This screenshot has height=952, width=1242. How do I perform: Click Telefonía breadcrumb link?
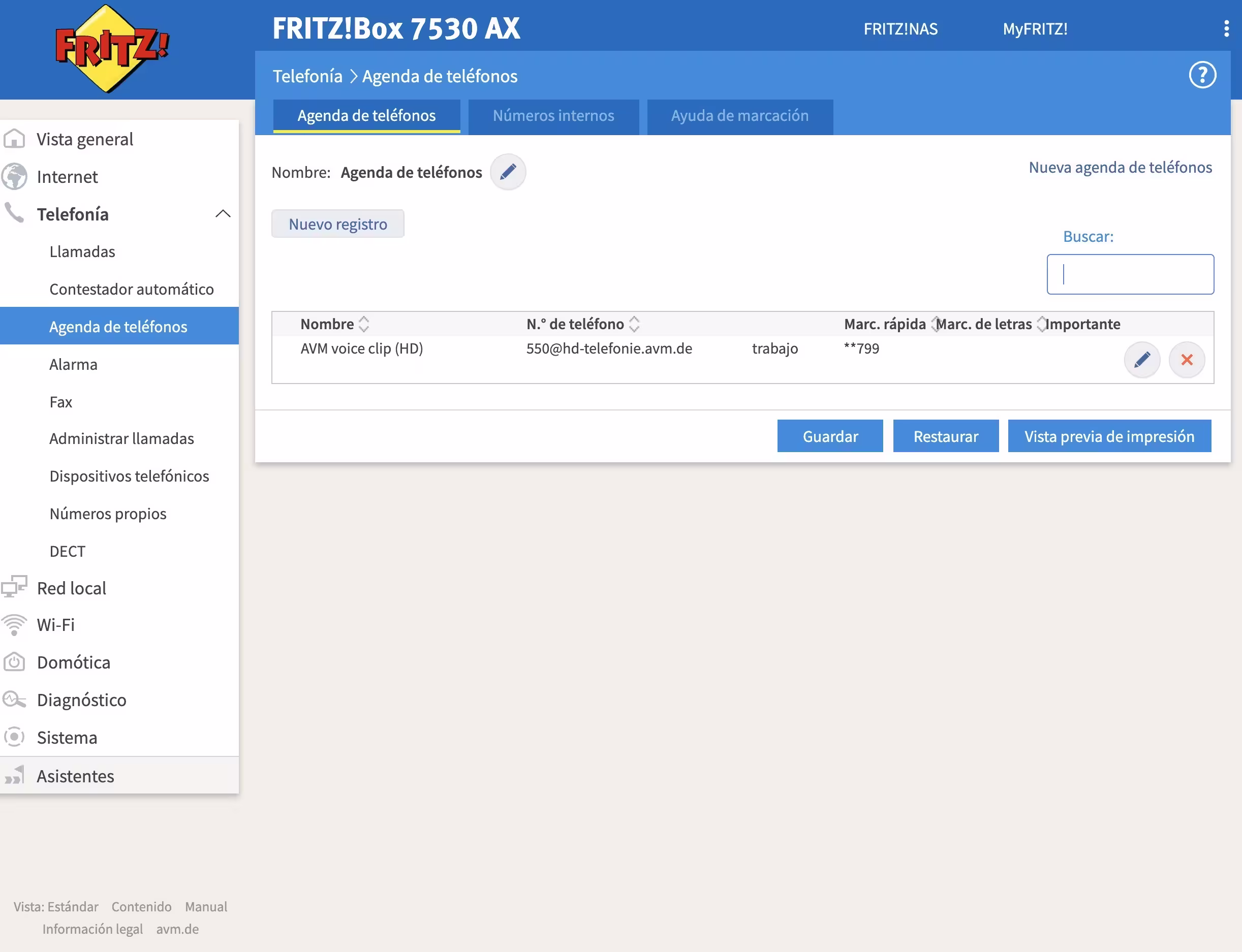pos(308,76)
